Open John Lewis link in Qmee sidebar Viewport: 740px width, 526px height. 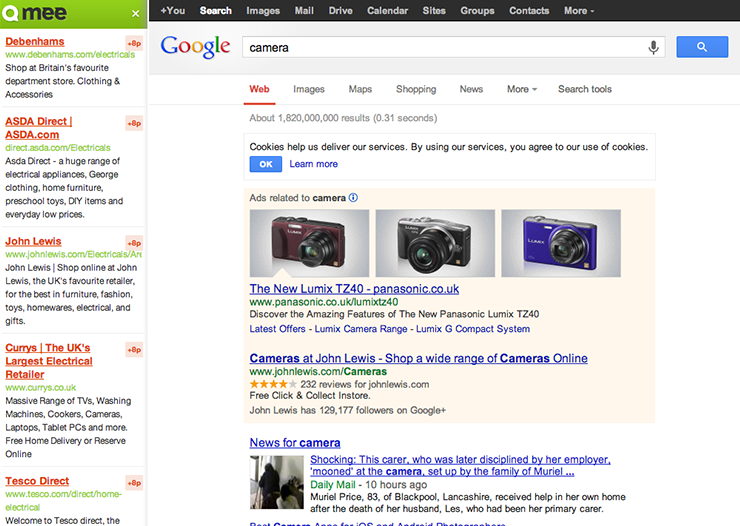34,242
